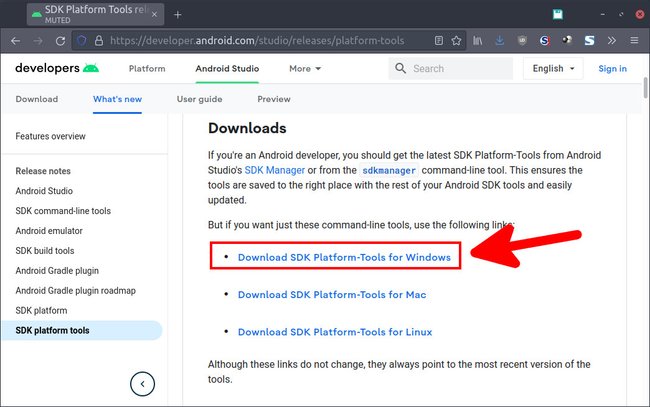Collapse sidebar with the round chevron button
The image size is (650, 407).
142,384
